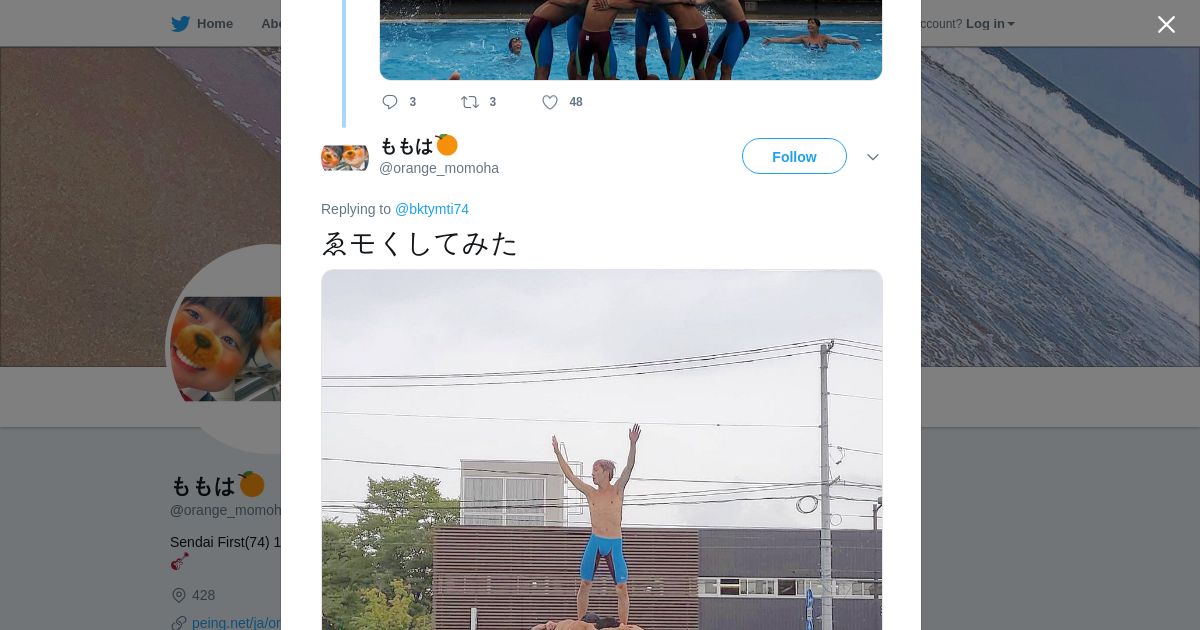
Task: Follow @orange_momoha
Action: (x=794, y=156)
